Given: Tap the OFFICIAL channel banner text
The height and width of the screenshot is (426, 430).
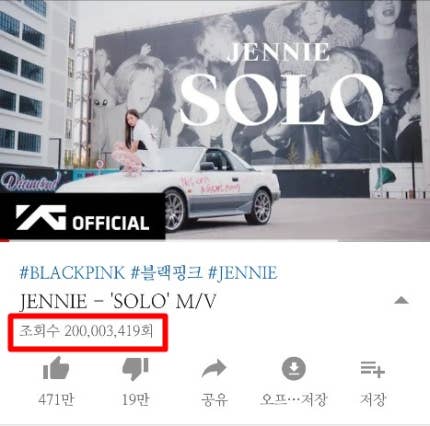Looking at the screenshot, I should [111, 223].
